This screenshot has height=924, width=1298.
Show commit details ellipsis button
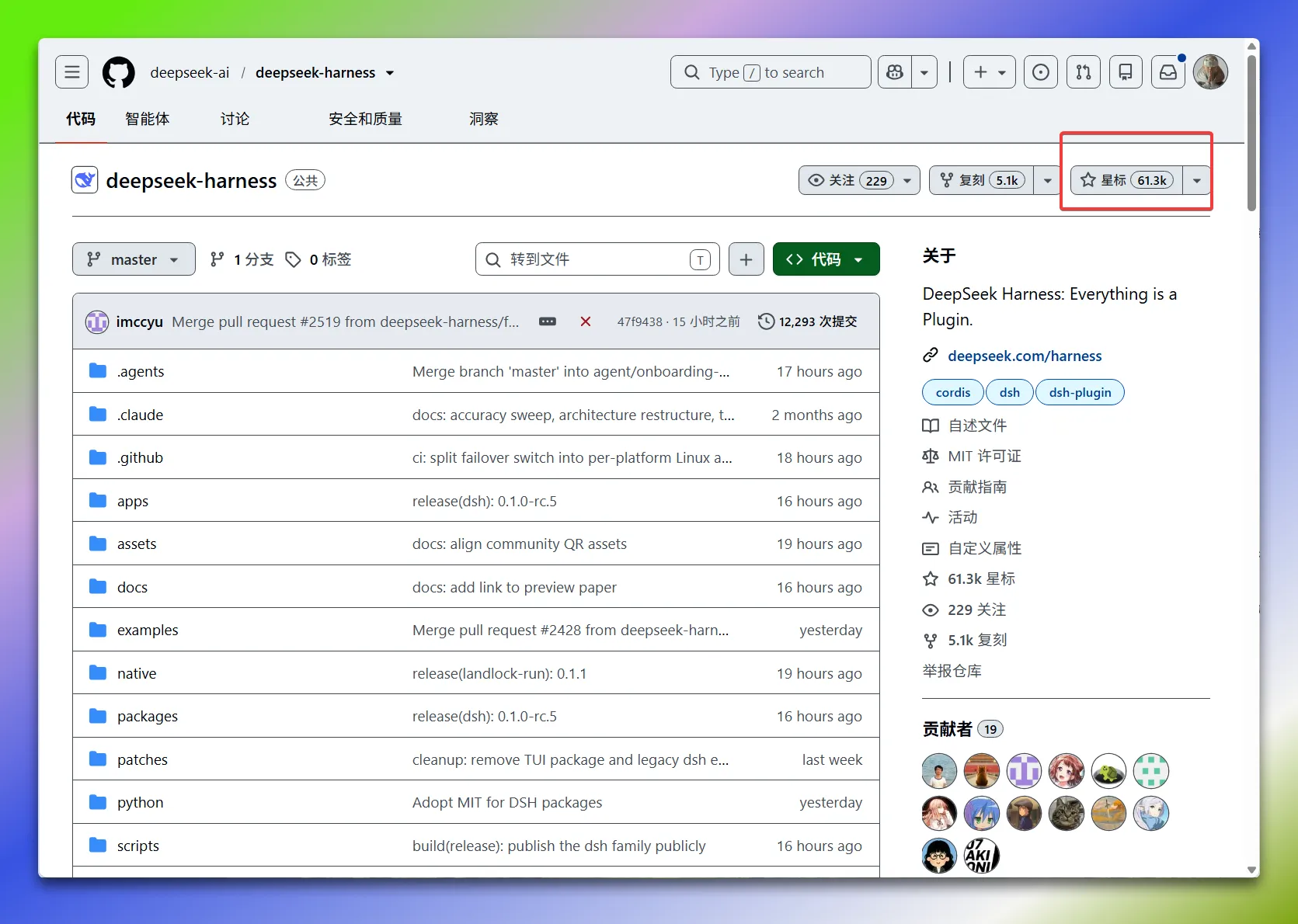tap(548, 321)
